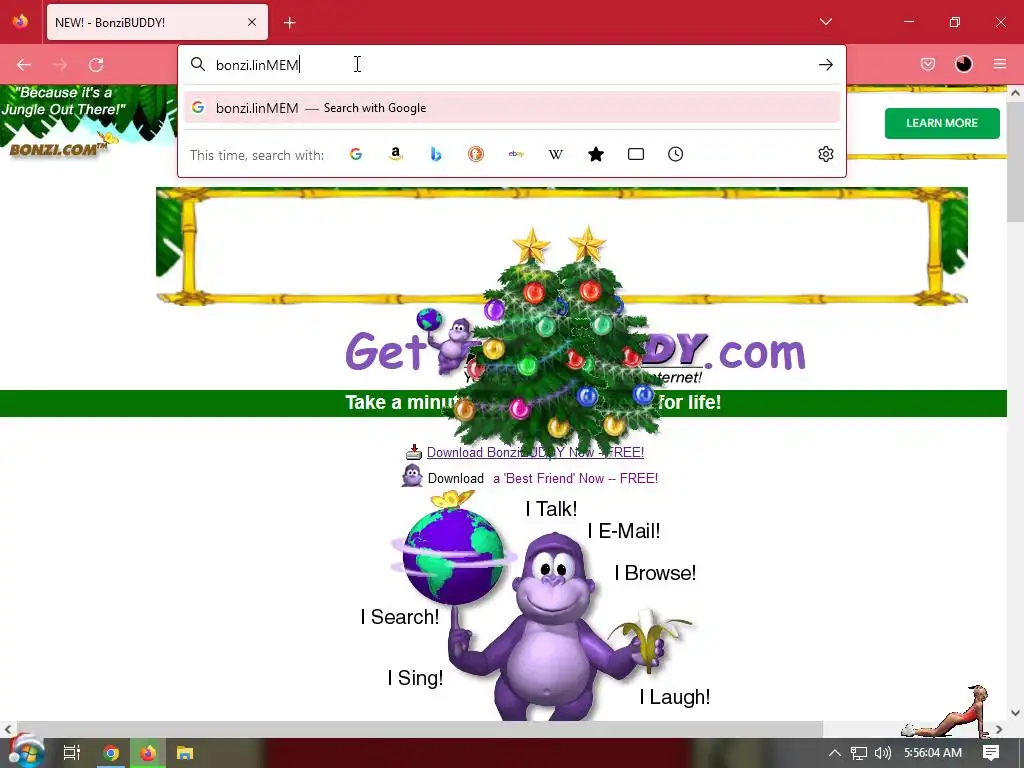
Task: Click the page's horizontal scrollbar thumb
Action: (x=419, y=729)
